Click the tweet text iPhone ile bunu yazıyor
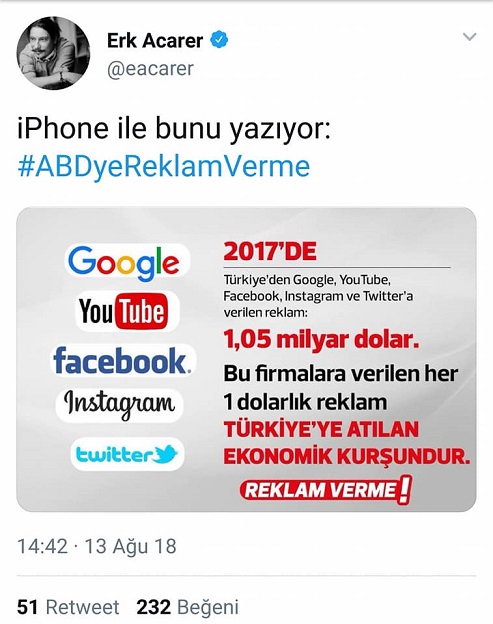 coord(174,129)
